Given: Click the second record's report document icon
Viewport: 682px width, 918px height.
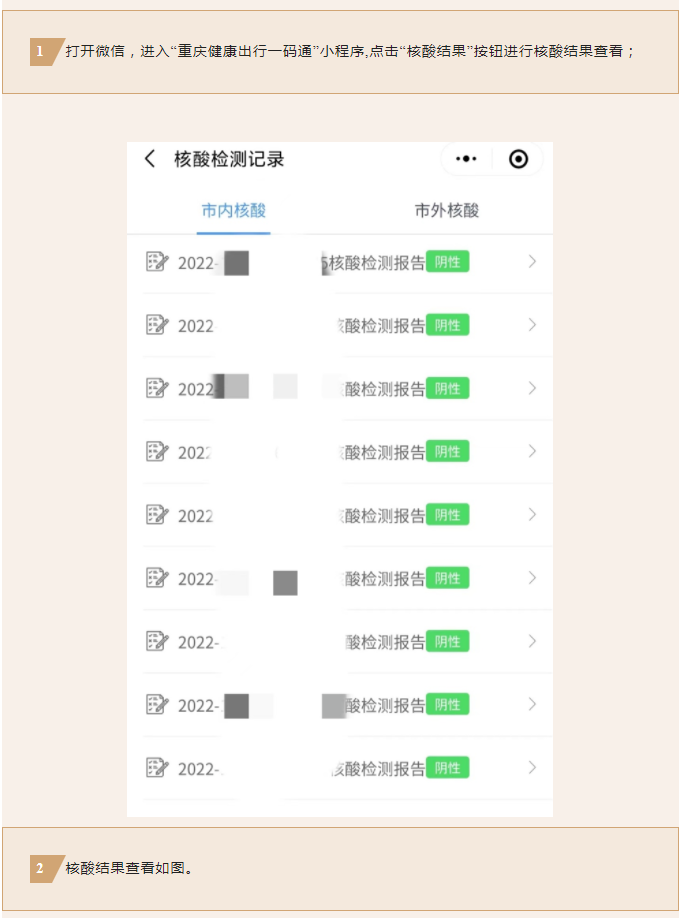Looking at the screenshot, I should point(157,325).
